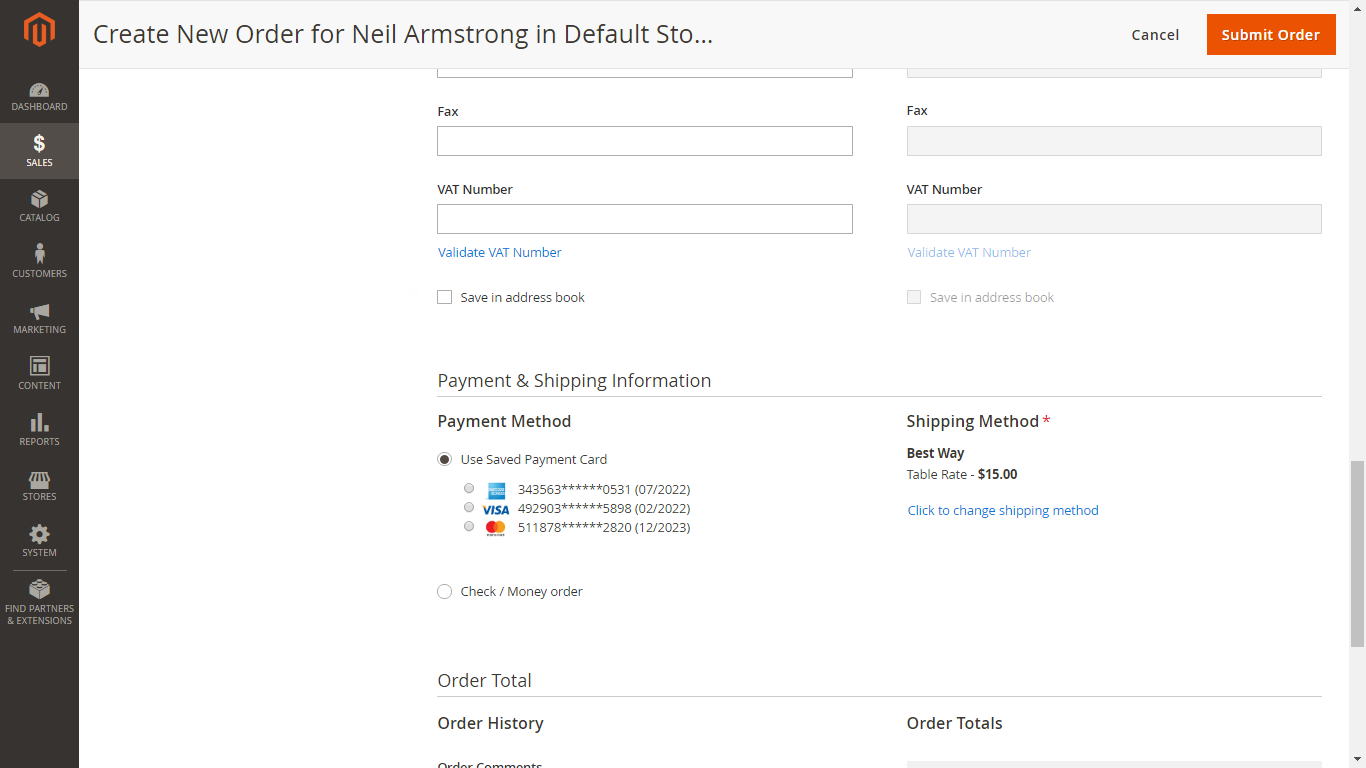Viewport: 1366px width, 768px height.
Task: Select the card ending 2820 radio button
Action: coord(469,526)
